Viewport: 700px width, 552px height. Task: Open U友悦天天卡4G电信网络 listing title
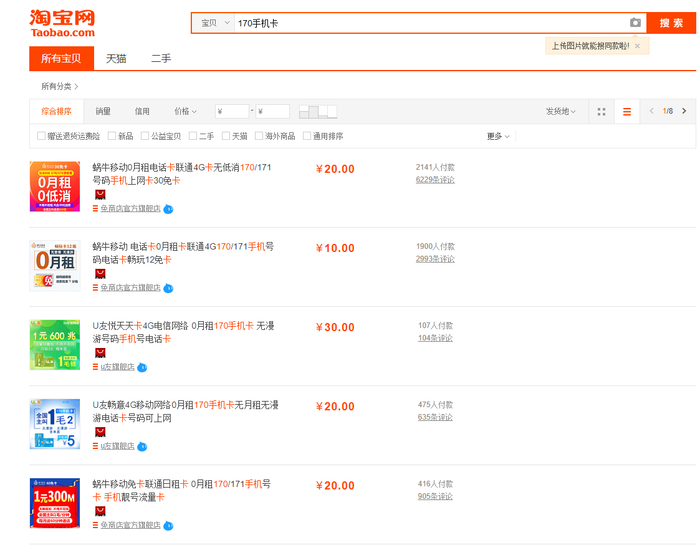pos(183,332)
